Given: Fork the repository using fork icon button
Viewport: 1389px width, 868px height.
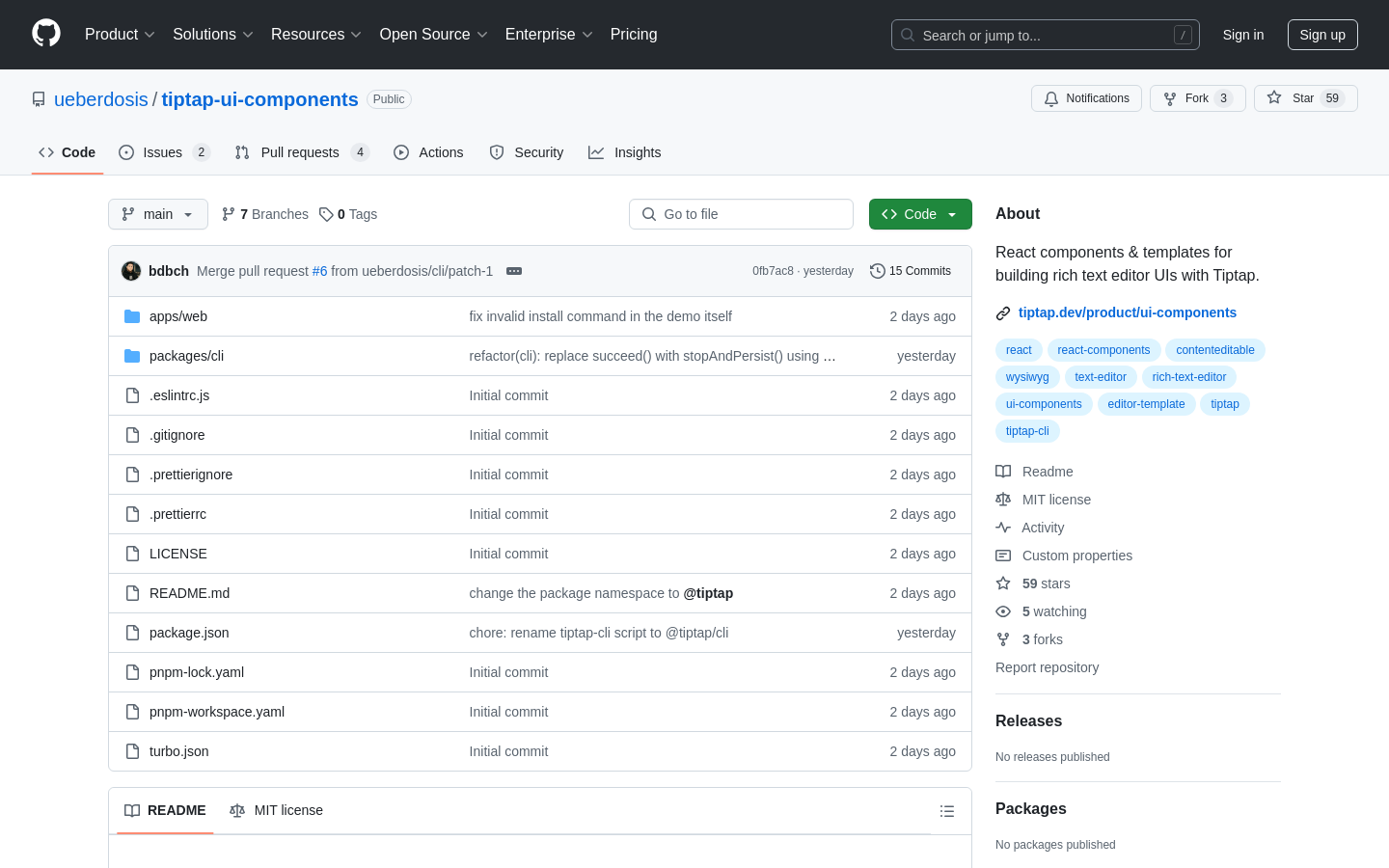Looking at the screenshot, I should click(1197, 98).
